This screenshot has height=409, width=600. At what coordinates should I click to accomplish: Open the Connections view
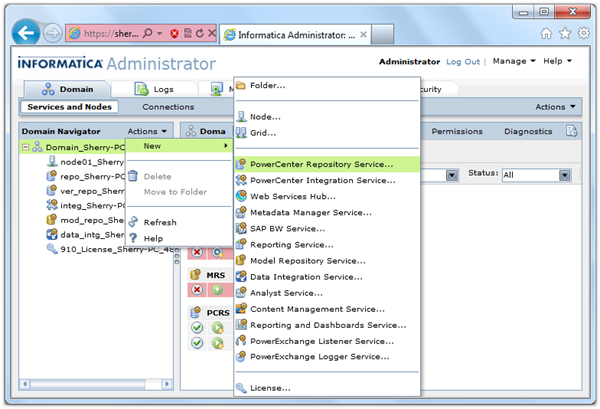168,107
